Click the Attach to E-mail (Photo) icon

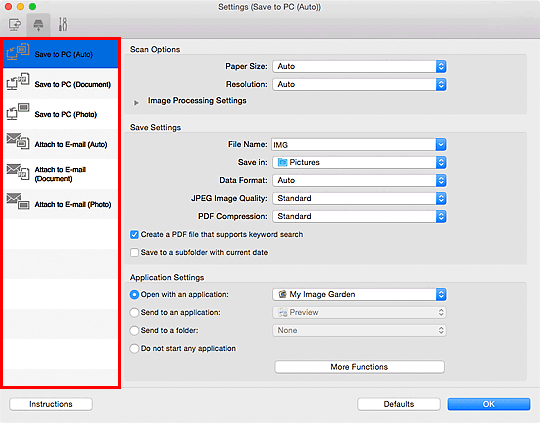click(18, 201)
